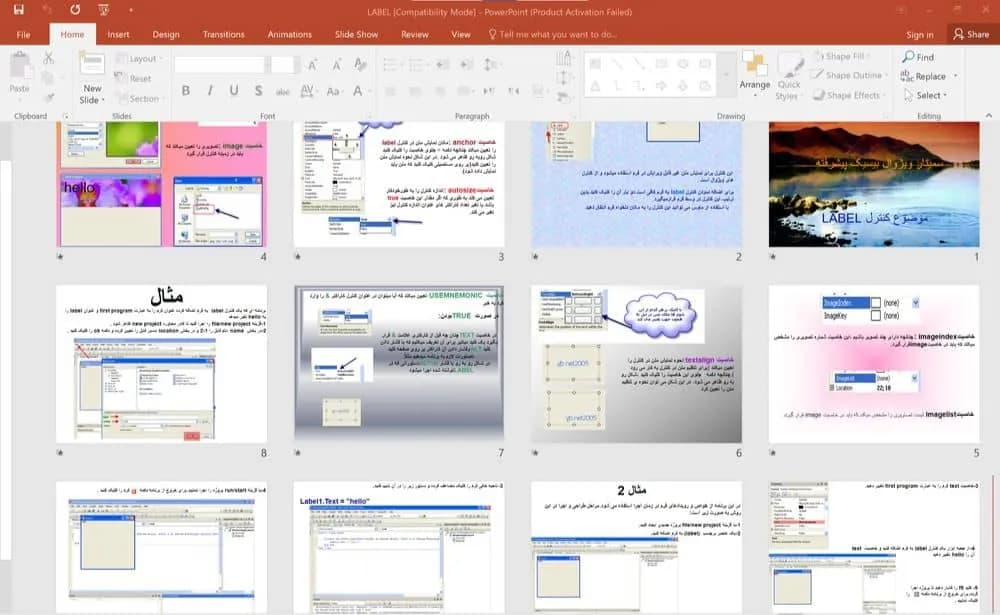This screenshot has height=615, width=1000.
Task: Click the Share button
Action: pyautogui.click(x=971, y=34)
